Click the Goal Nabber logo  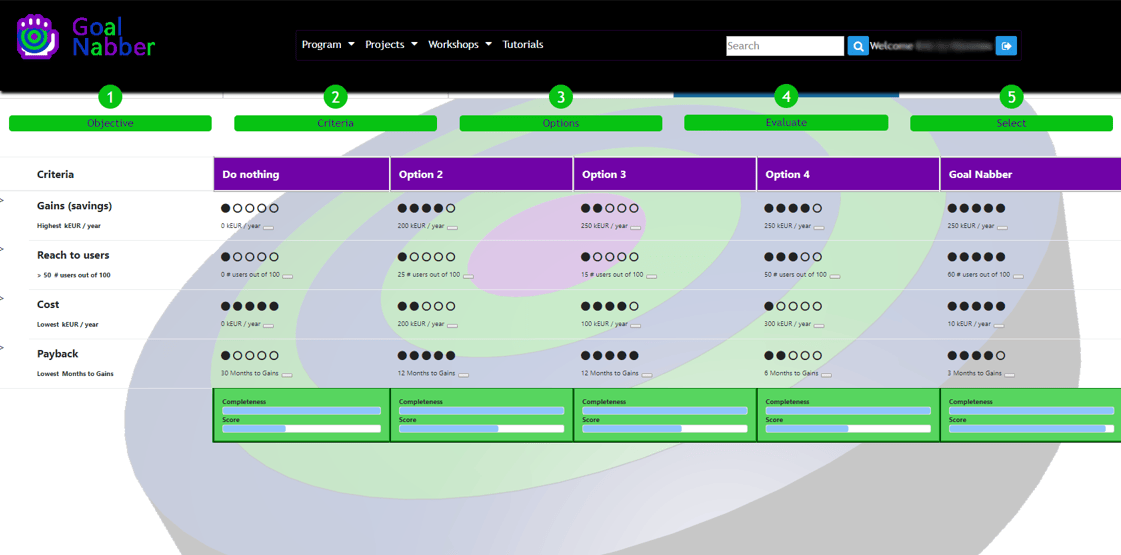pos(86,38)
